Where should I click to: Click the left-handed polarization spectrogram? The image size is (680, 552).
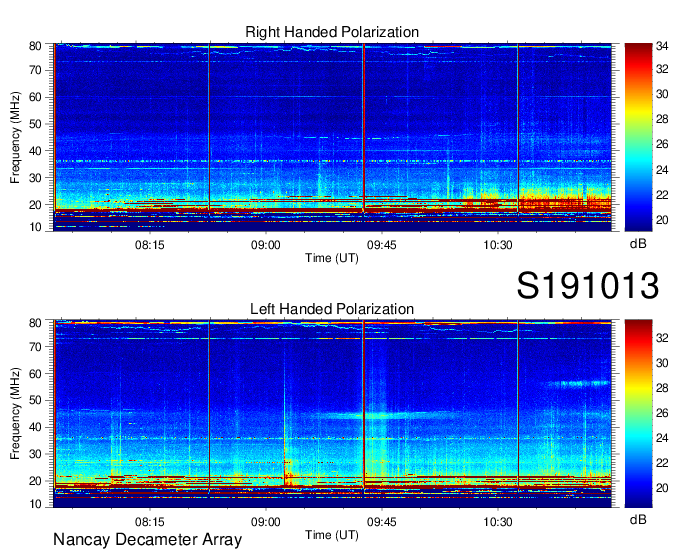pyautogui.click(x=333, y=414)
